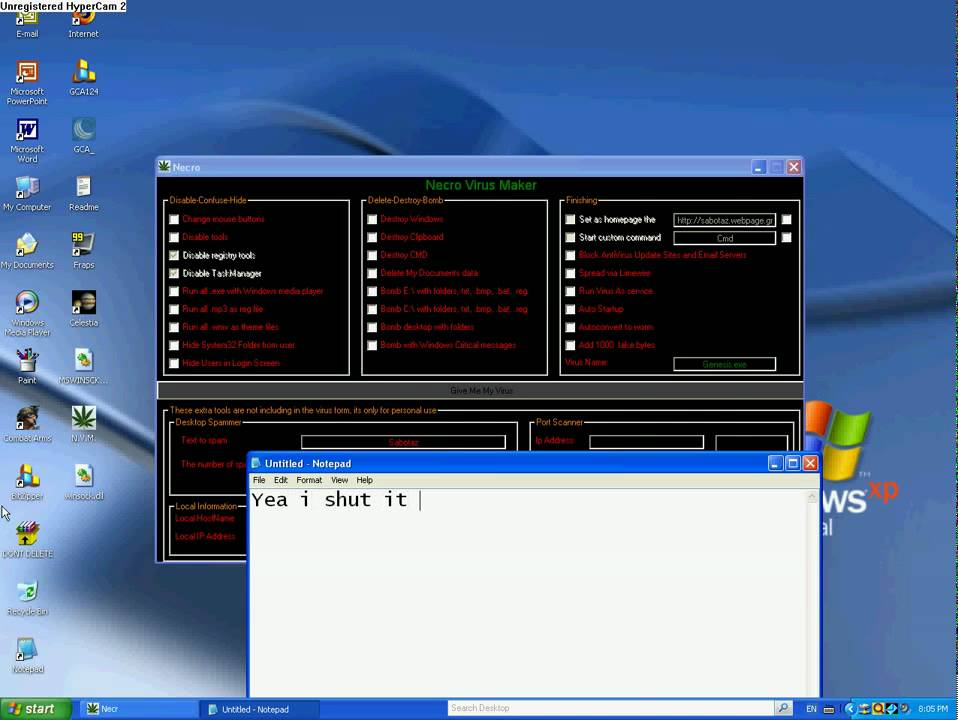Screen dimensions: 958x720
Task: Open Combat Arms desktop icon
Action: [27, 424]
